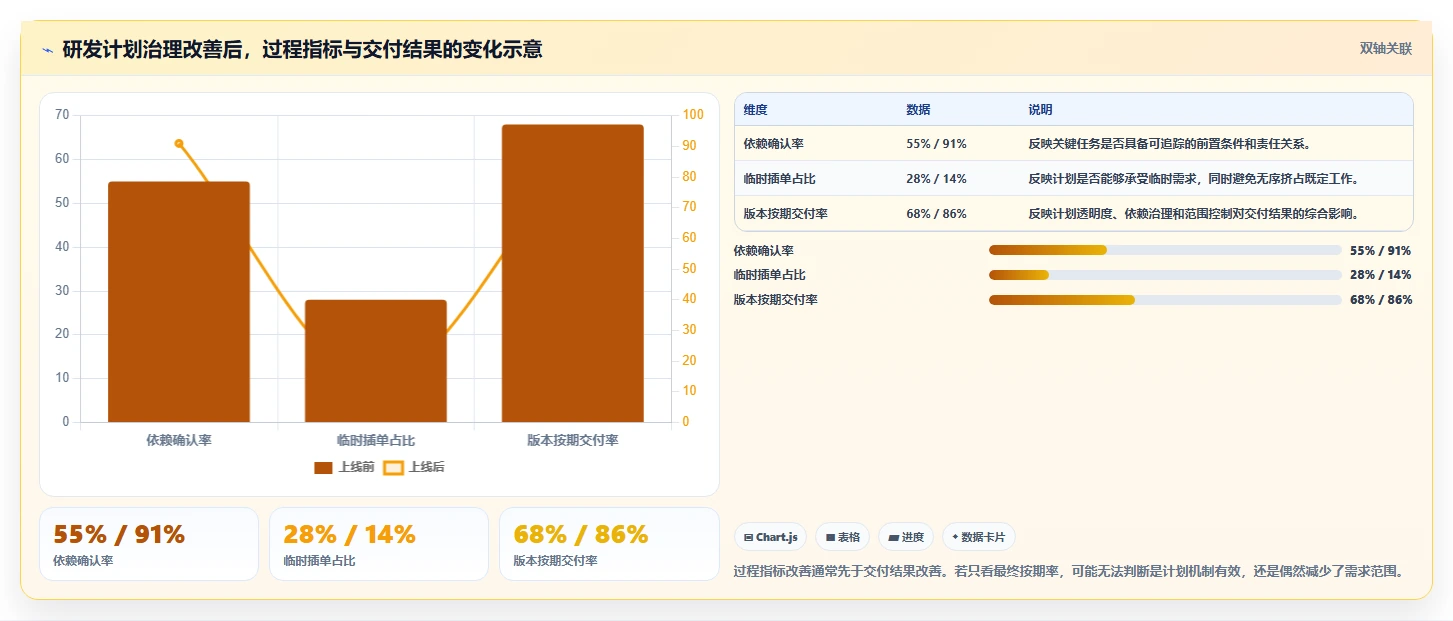Image resolution: width=1453 pixels, height=621 pixels.
Task: Click description starting 反映计划透明度
Action: [x=1193, y=214]
